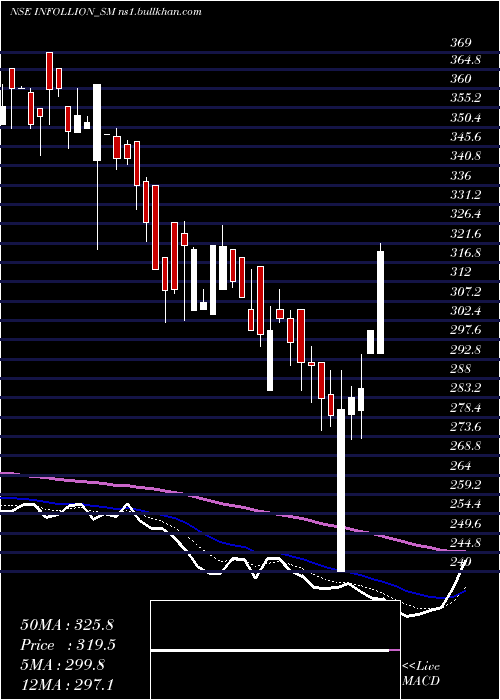500x700 pixels.
Task: Click the 283.2 price axis label
Action: point(465,388)
